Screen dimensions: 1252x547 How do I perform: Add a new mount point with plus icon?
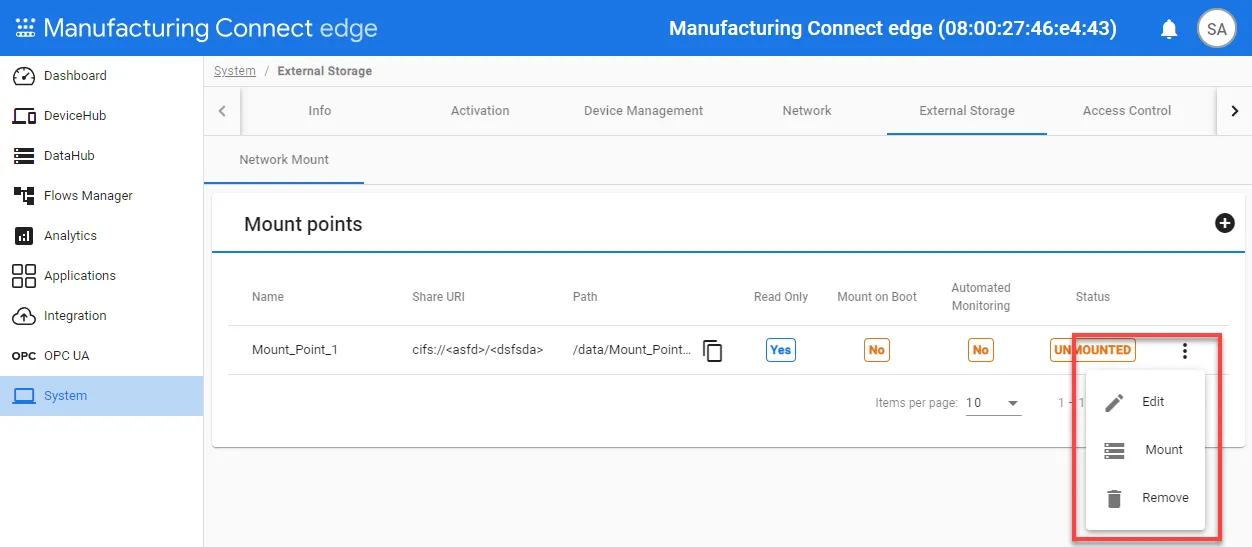coord(1224,223)
